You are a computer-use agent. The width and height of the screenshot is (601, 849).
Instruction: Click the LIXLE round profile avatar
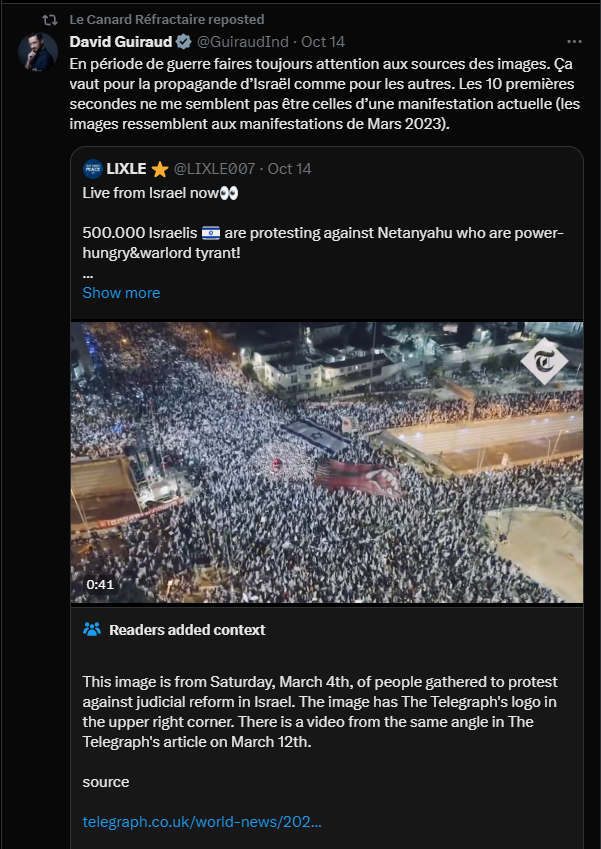point(92,168)
